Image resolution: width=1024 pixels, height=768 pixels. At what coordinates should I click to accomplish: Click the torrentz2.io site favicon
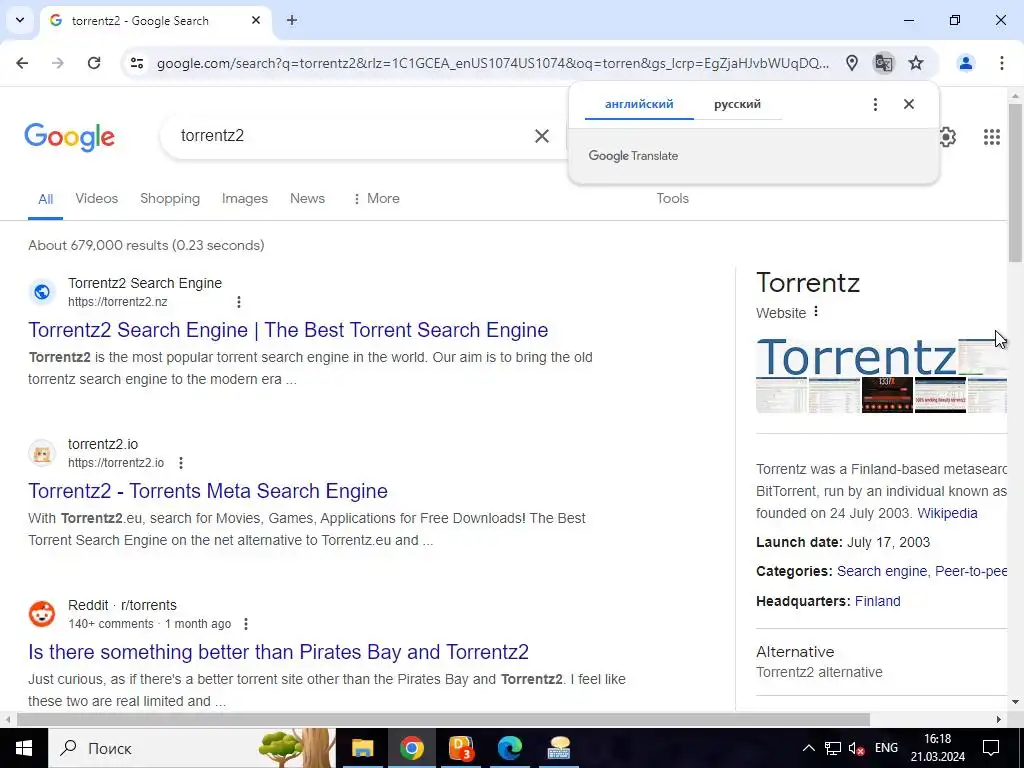pyautogui.click(x=42, y=453)
